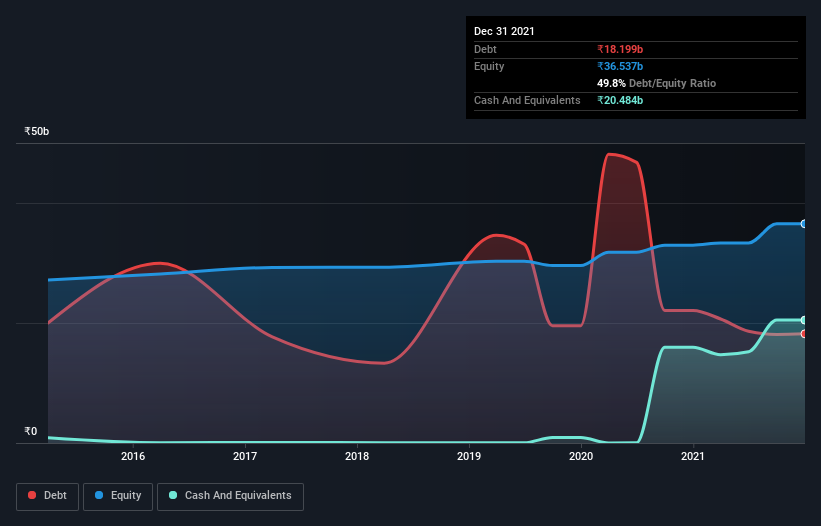Screen dimensions: 821x526
Task: Click the red Debt legend dot
Action: [32, 495]
